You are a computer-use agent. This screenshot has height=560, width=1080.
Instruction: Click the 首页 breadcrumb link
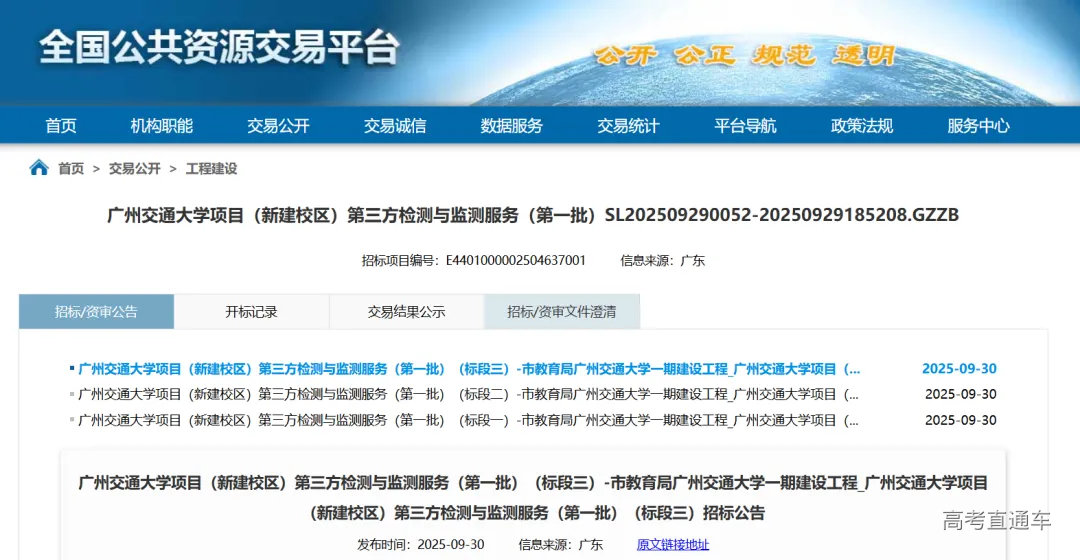[x=71, y=169]
